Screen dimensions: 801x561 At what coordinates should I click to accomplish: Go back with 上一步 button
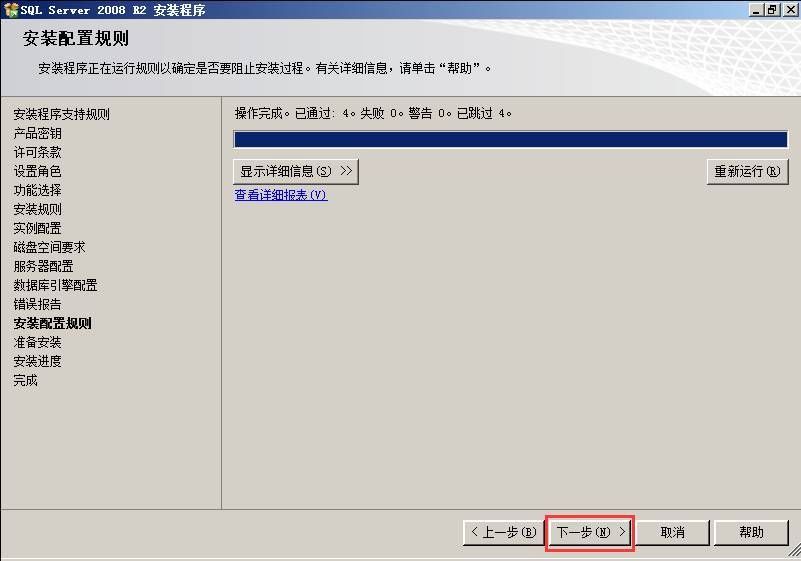coord(503,532)
